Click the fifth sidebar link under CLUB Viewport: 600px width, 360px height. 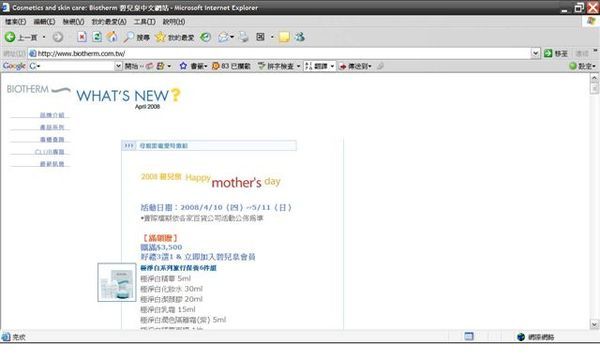coord(52,164)
